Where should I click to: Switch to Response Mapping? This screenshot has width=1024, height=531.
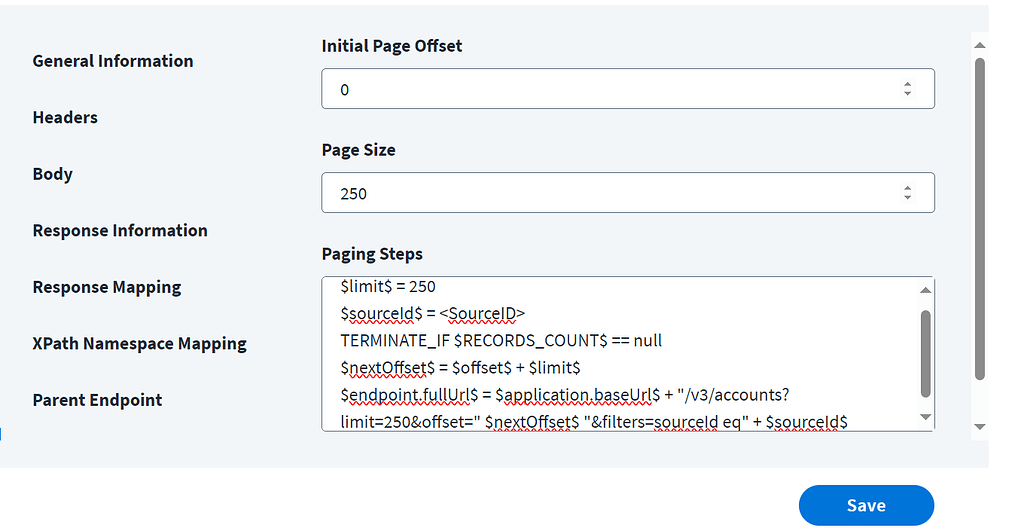(x=107, y=287)
